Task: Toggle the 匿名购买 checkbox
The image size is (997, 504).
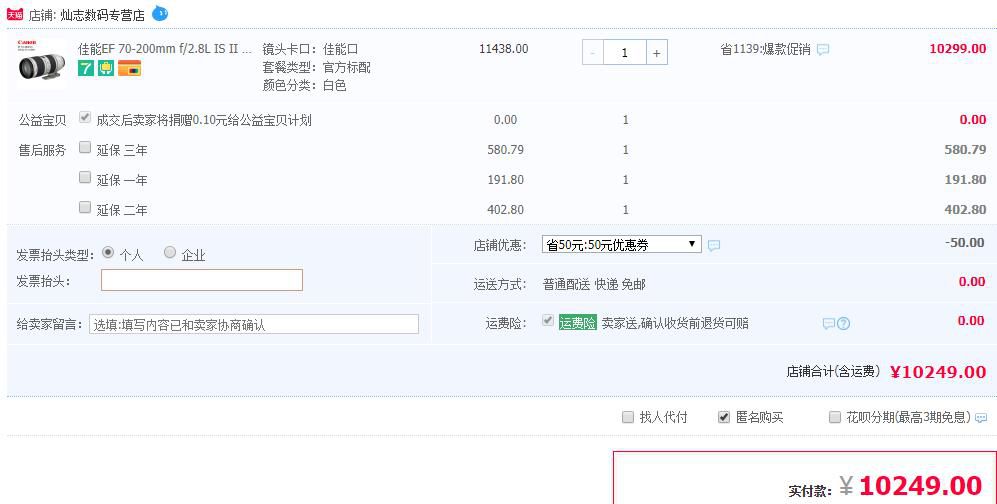Action: tap(724, 417)
